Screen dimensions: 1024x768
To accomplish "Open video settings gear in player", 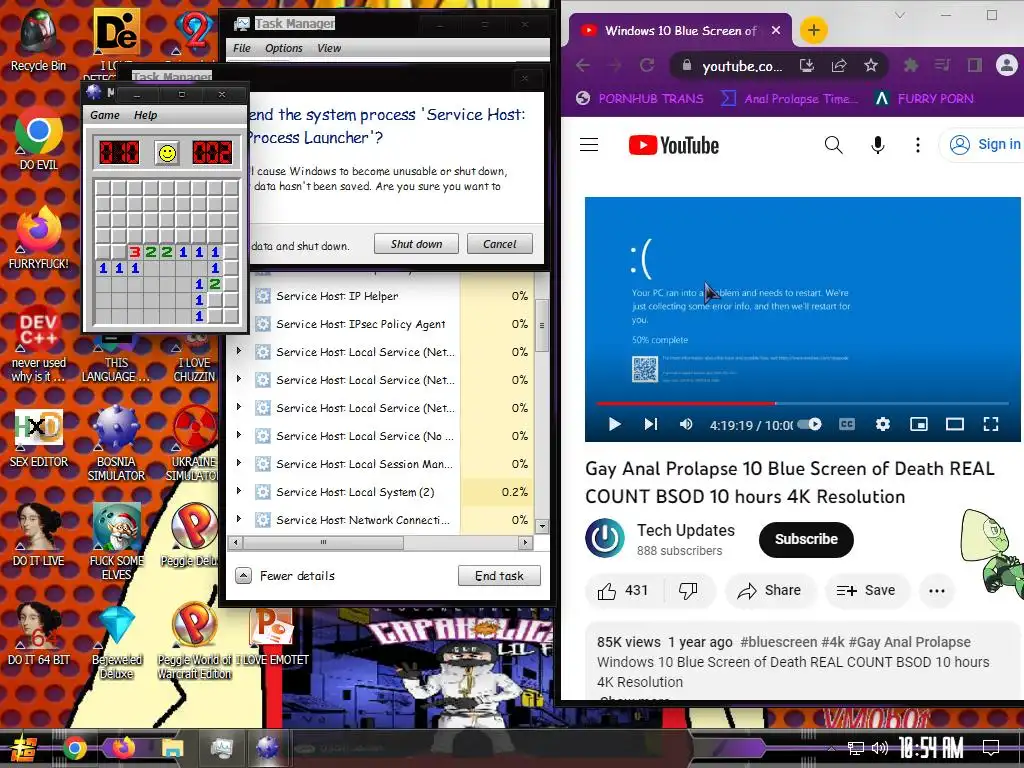I will (x=883, y=424).
